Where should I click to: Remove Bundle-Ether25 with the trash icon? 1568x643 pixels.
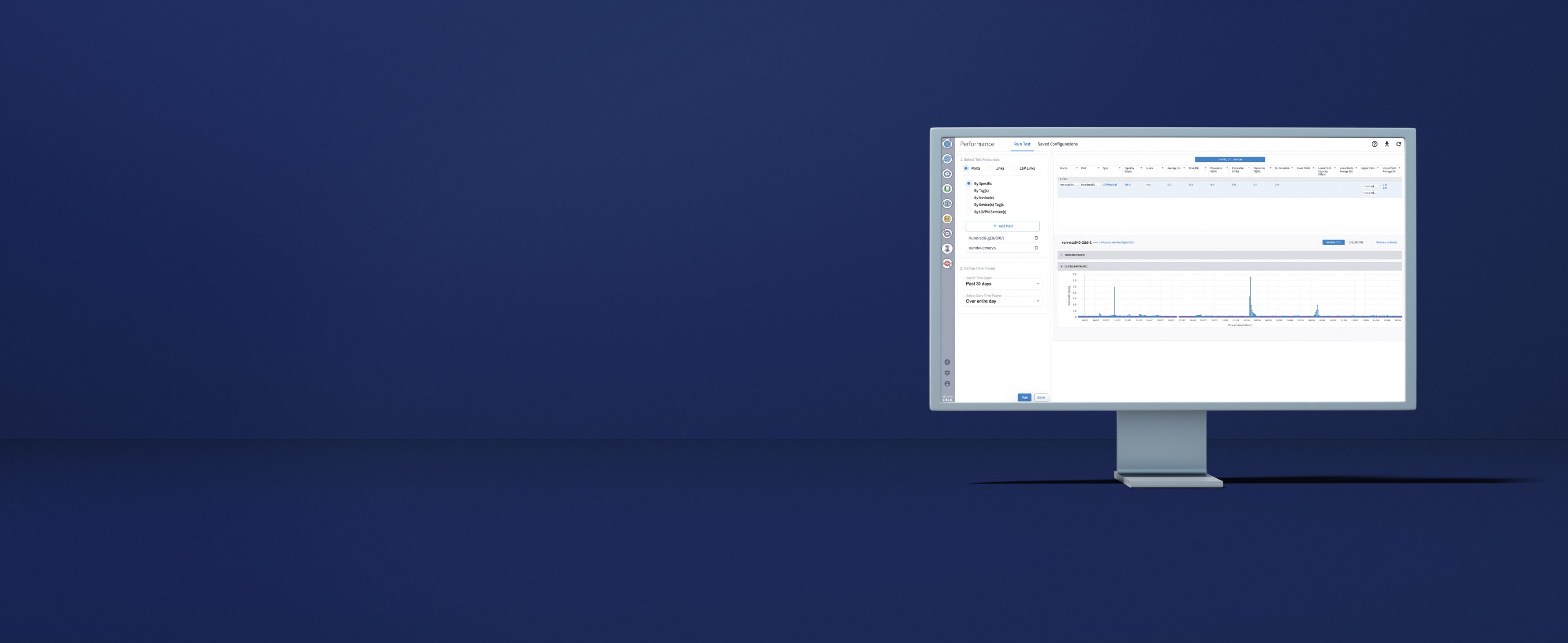click(1037, 248)
